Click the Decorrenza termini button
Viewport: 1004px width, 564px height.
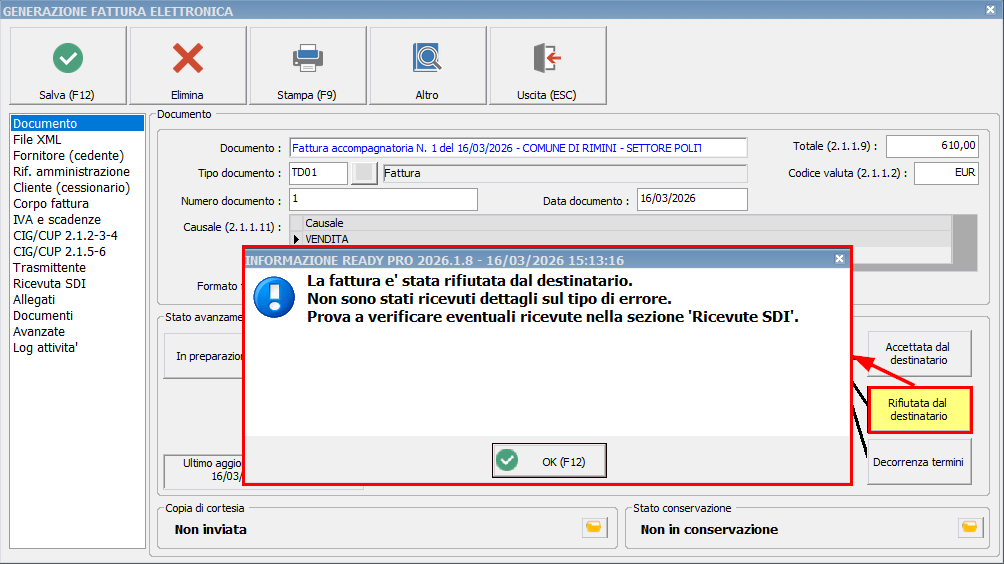[918, 462]
